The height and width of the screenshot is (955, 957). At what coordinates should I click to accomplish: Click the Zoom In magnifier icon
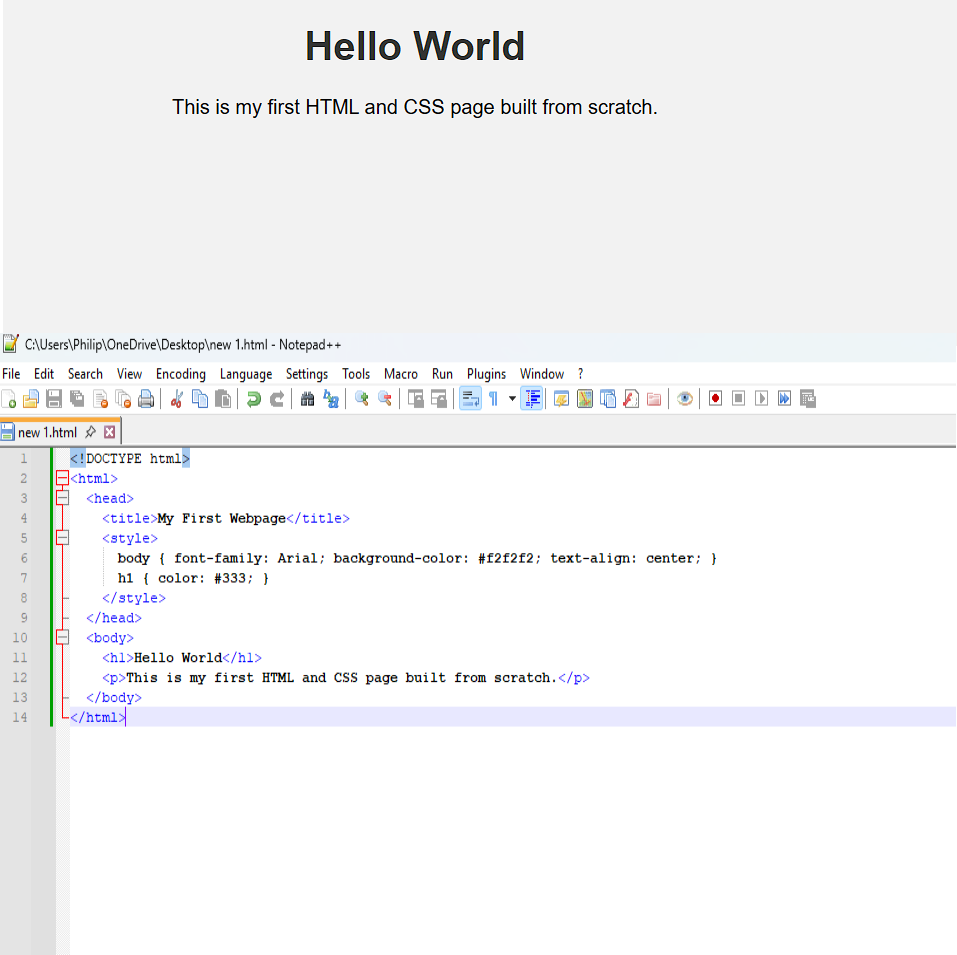click(362, 399)
